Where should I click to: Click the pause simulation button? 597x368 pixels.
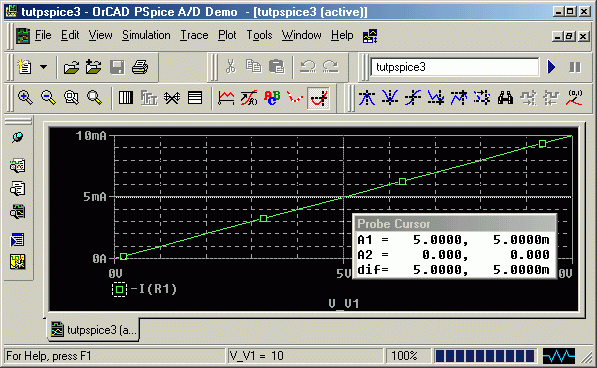click(575, 67)
